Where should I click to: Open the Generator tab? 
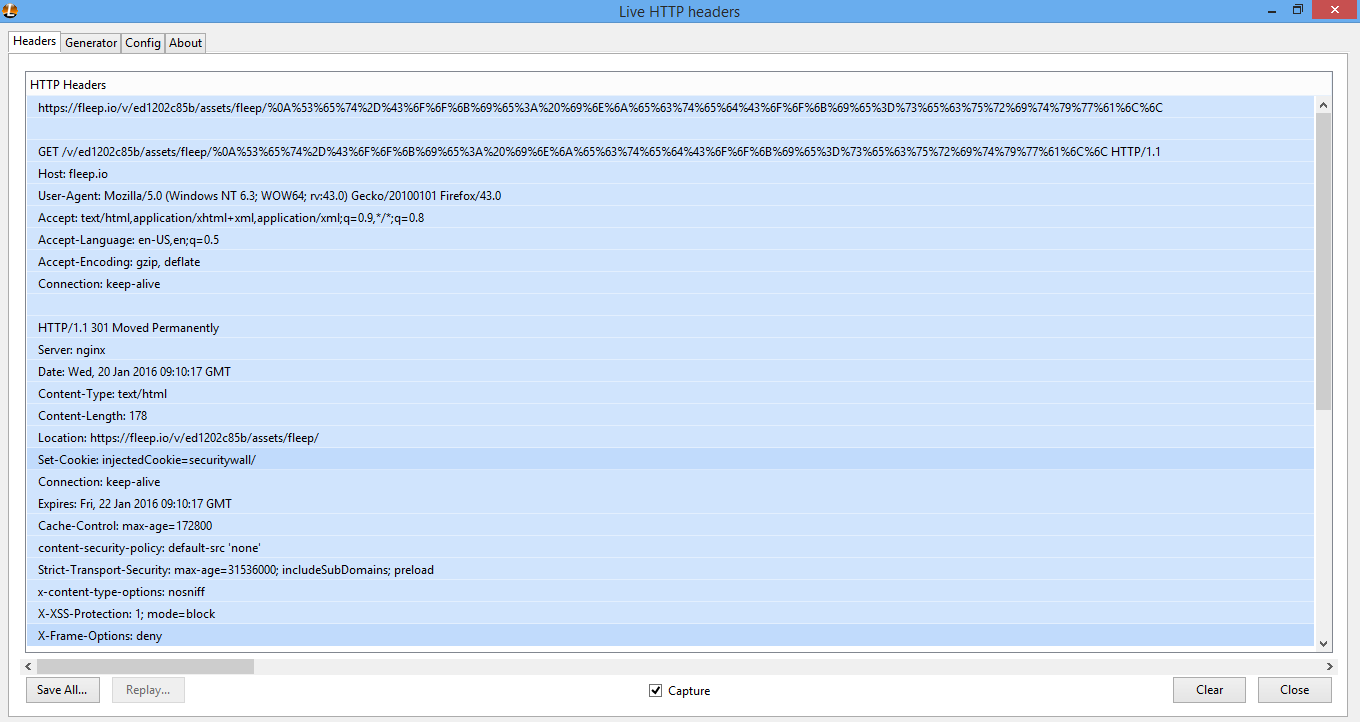[91, 43]
